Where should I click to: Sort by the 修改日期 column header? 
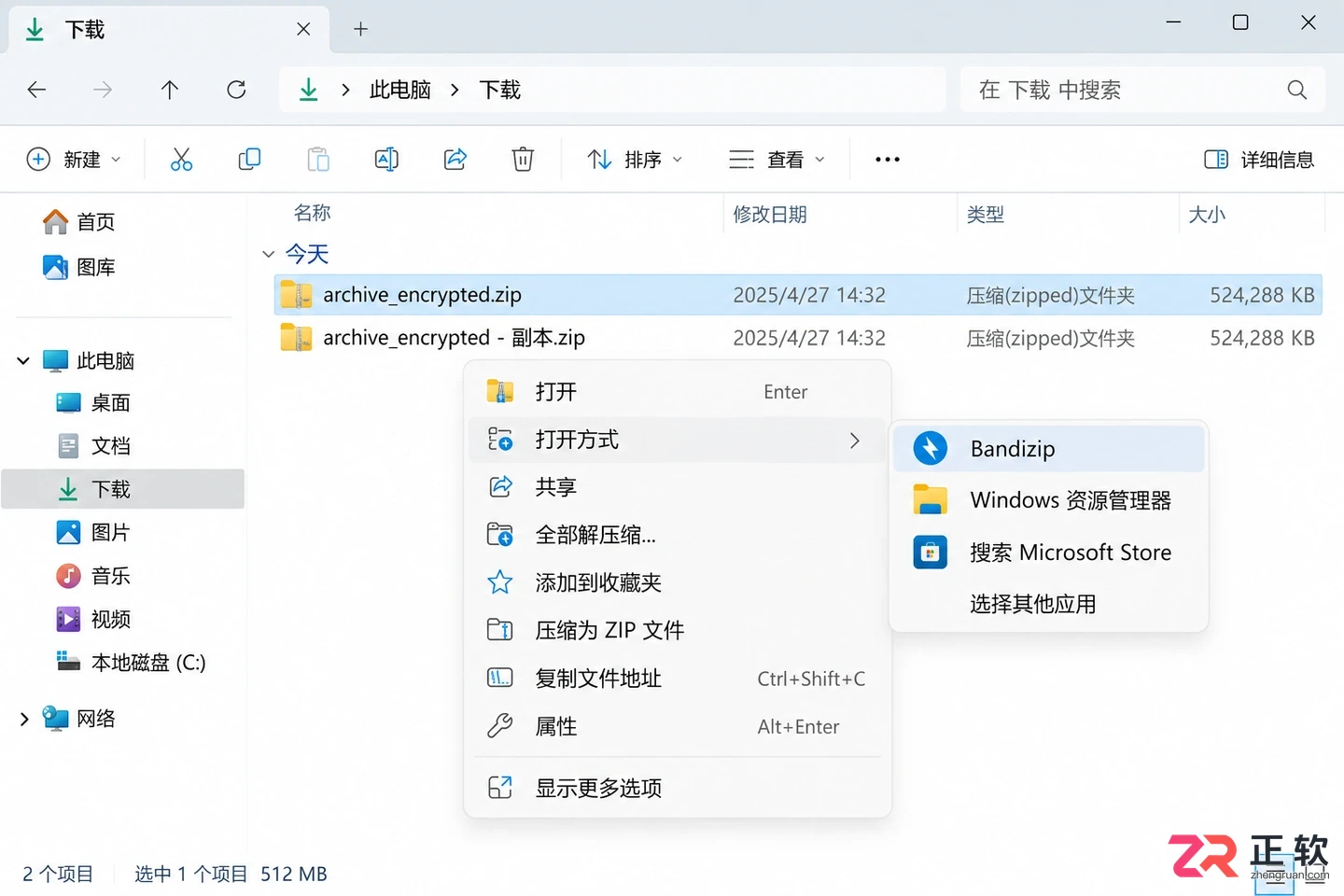[771, 215]
